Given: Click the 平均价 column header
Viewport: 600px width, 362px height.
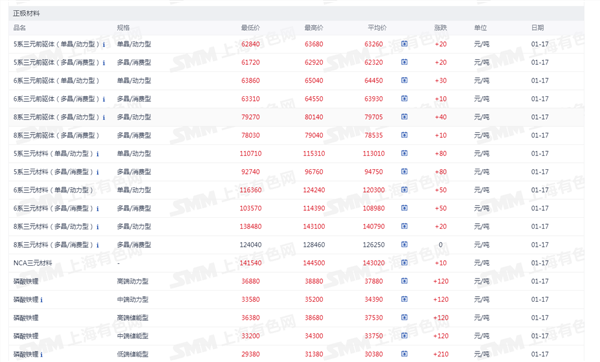Looking at the screenshot, I should [x=377, y=28].
